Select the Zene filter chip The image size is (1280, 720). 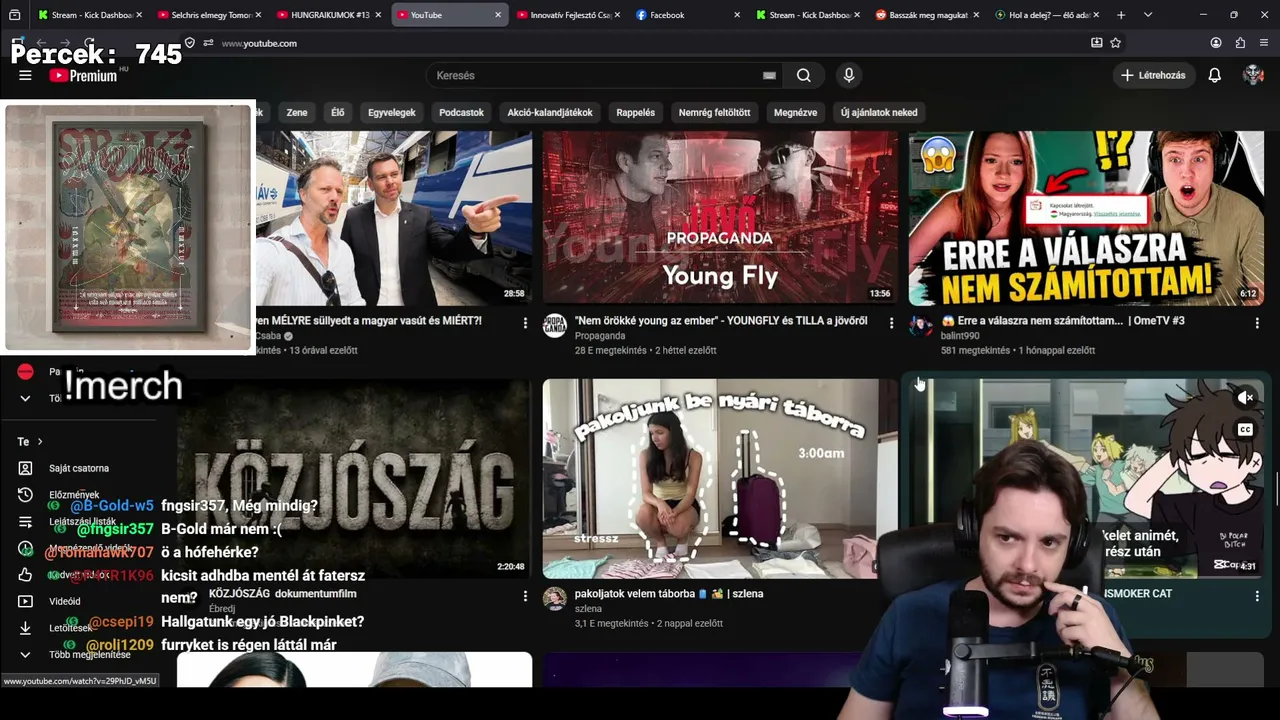297,113
